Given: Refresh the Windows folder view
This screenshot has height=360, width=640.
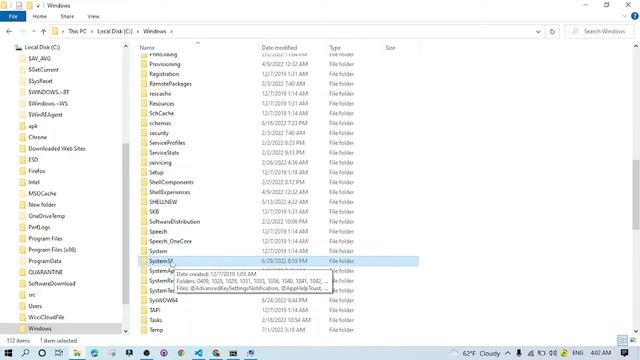Looking at the screenshot, I should (552, 31).
